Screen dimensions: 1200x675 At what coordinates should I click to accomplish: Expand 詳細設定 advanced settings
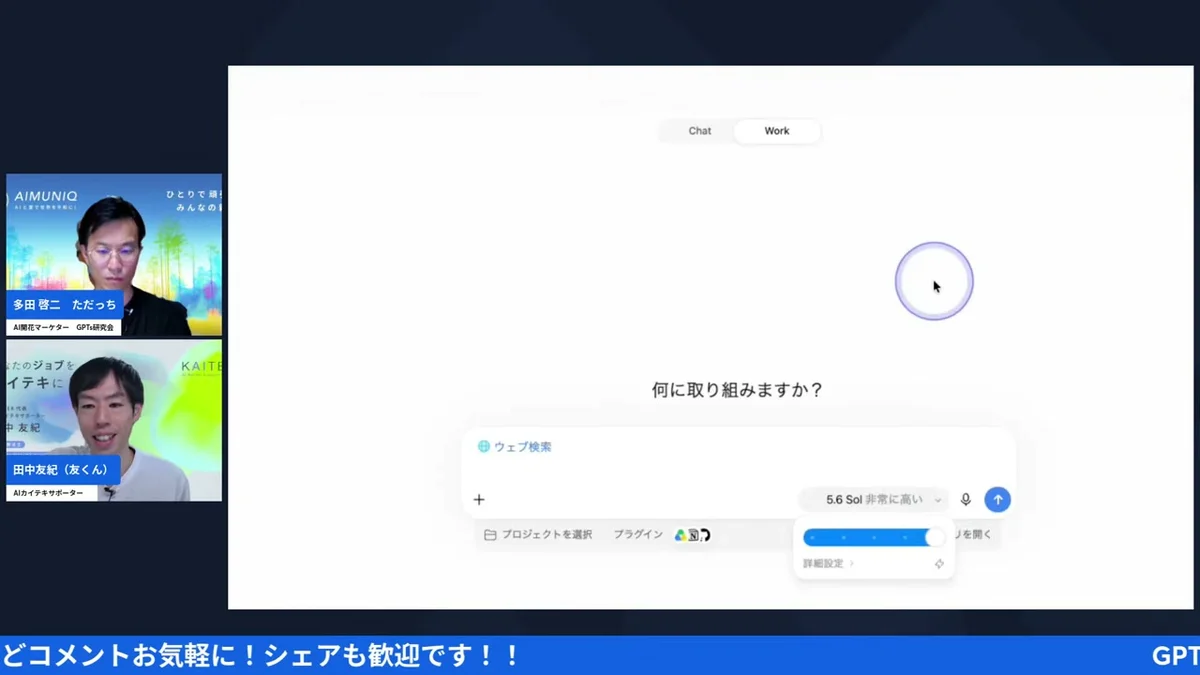829,564
